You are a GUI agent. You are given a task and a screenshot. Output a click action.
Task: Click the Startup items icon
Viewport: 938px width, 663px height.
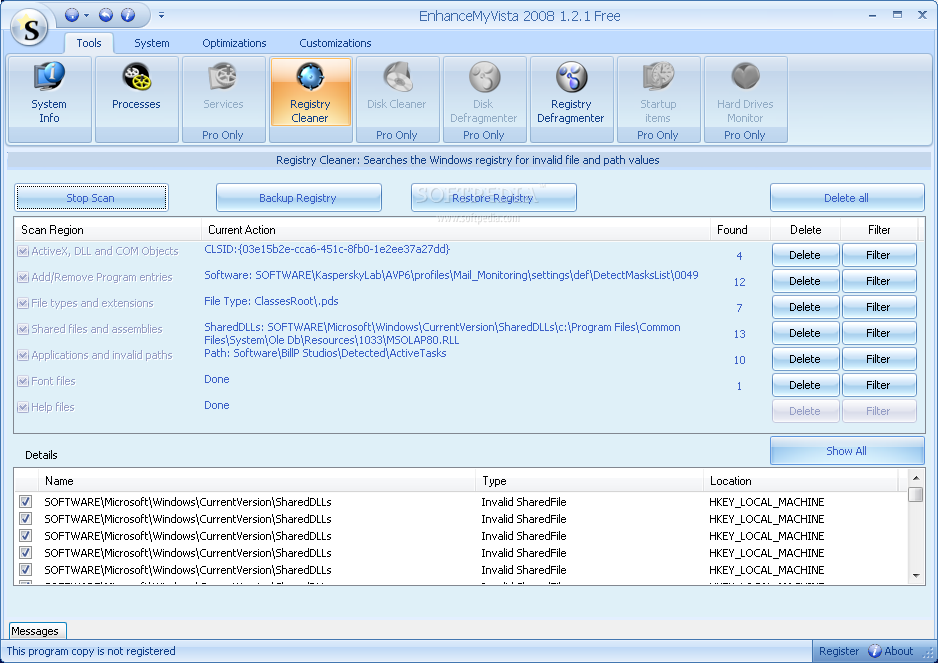coord(658,77)
